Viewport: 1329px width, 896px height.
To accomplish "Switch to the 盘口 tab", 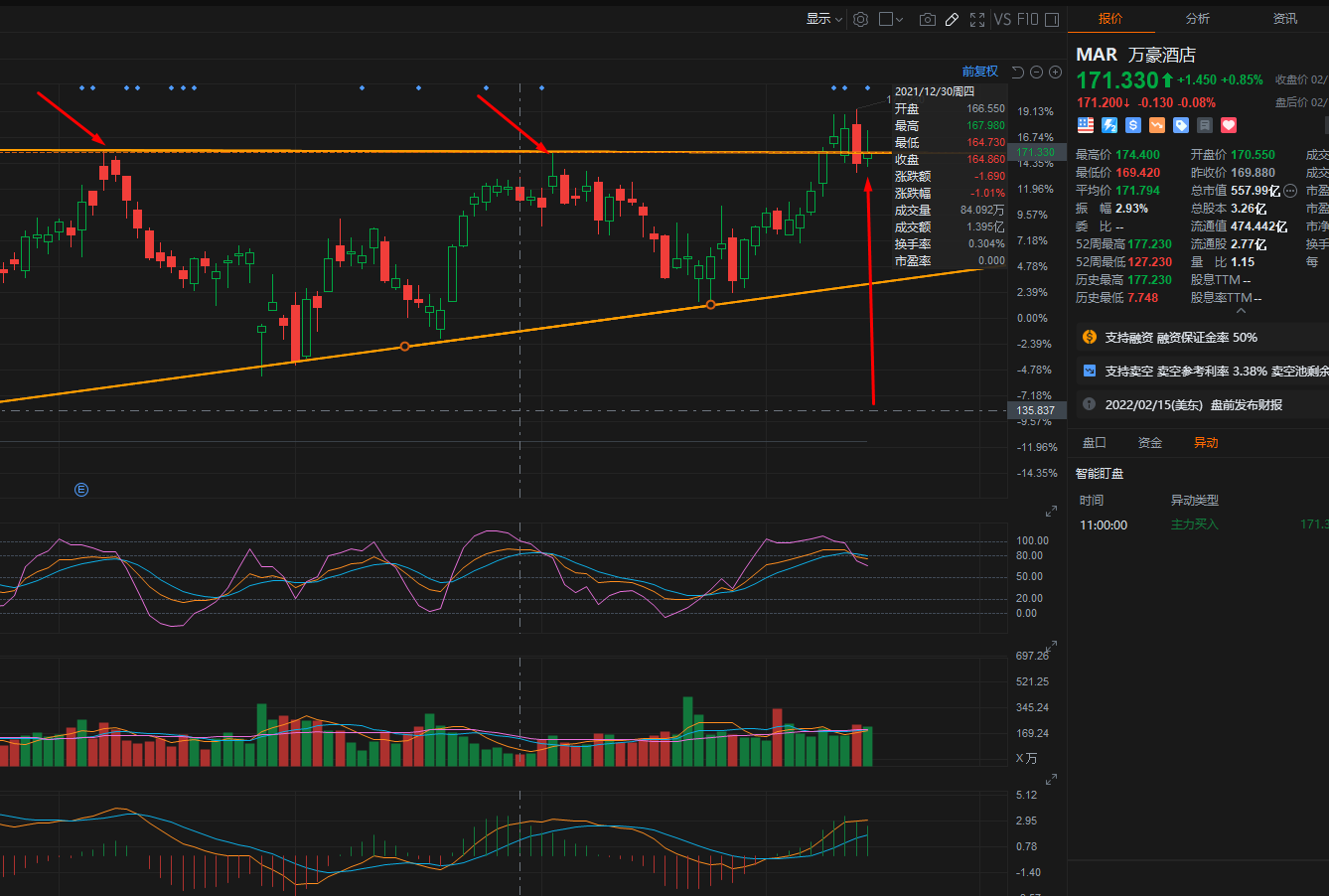I will pos(1094,443).
